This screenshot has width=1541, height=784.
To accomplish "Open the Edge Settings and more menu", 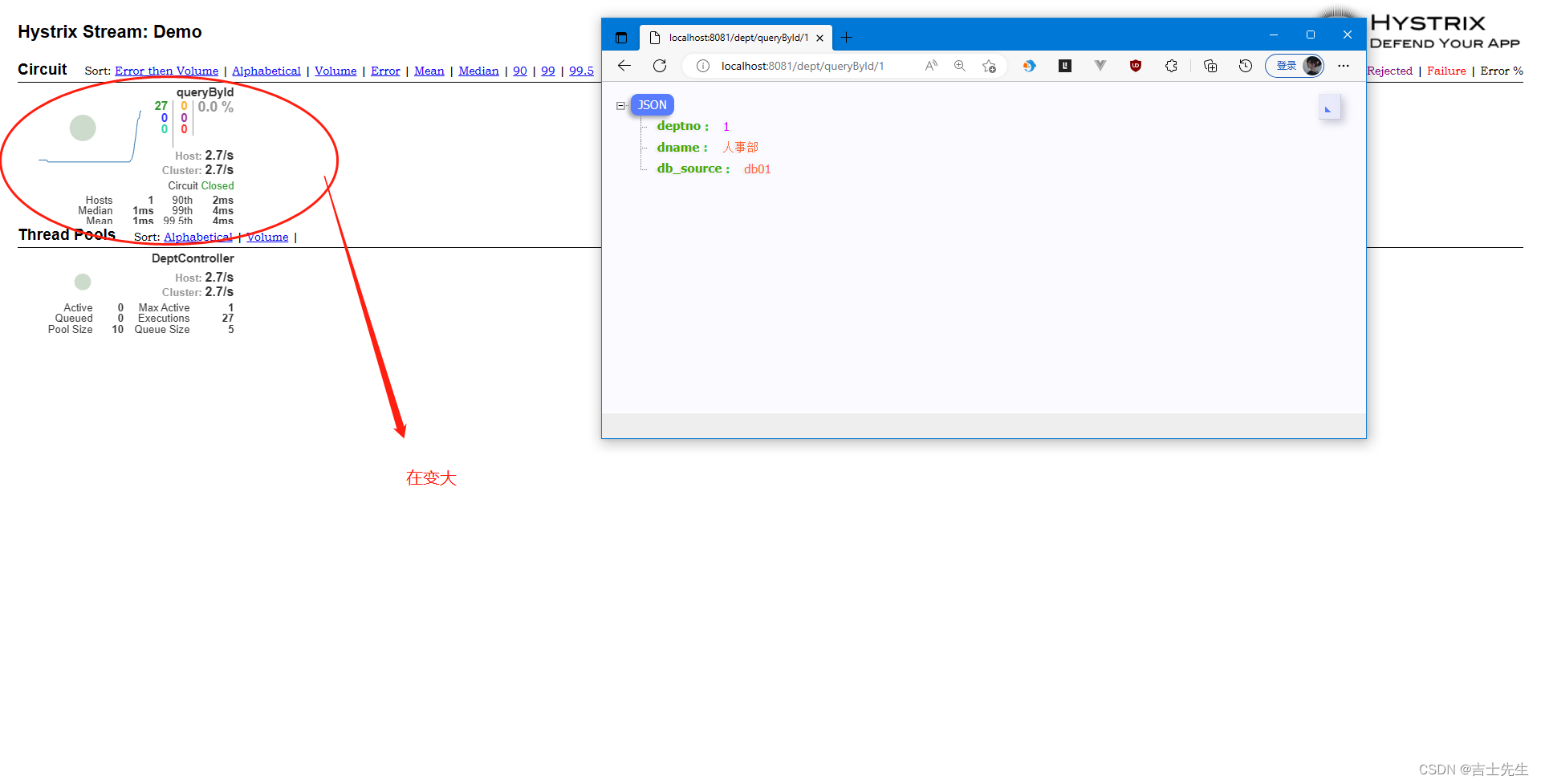I will 1344,66.
